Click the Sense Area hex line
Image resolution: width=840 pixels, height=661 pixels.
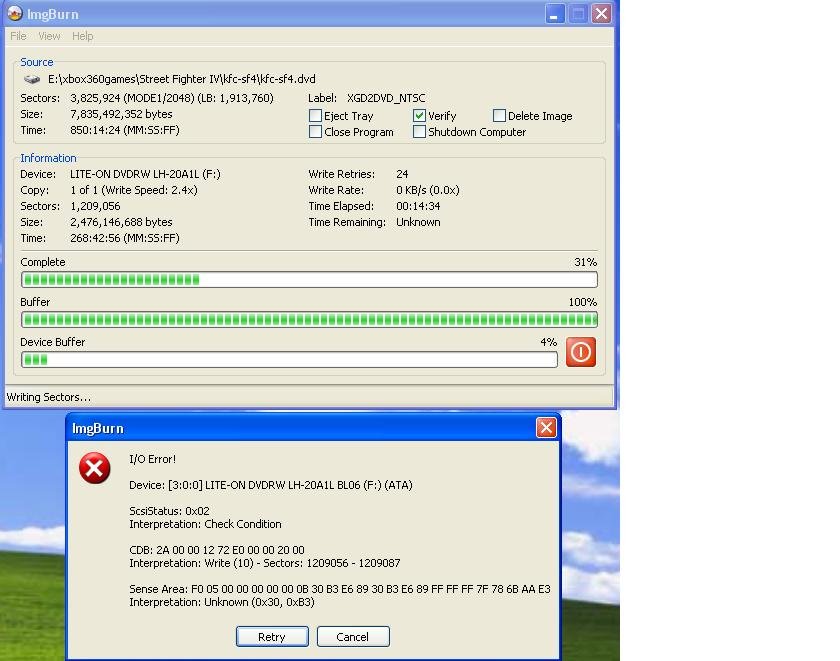(340, 589)
